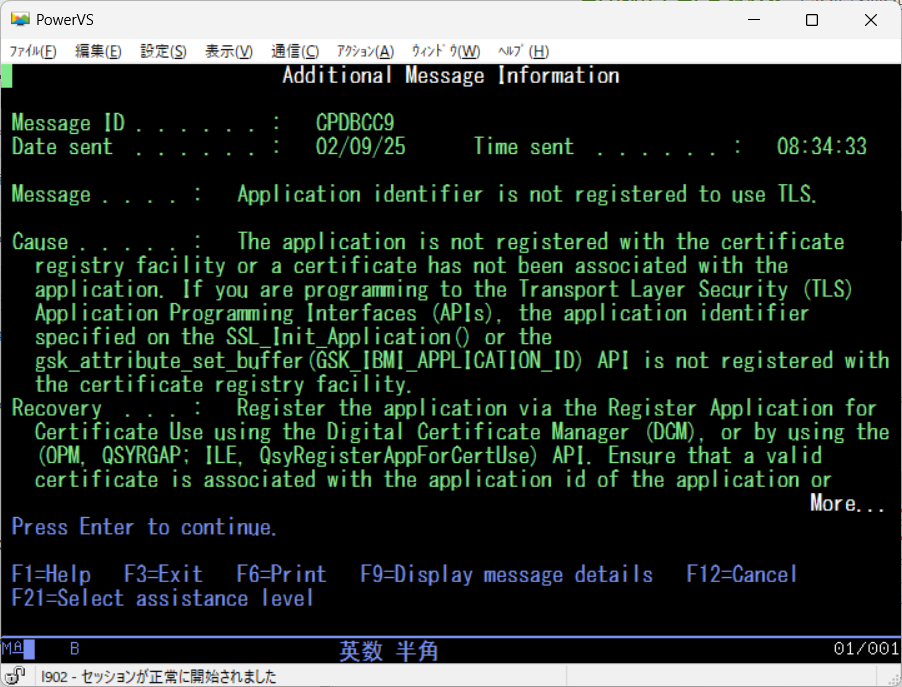This screenshot has width=902, height=687.
Task: Click F3=Exit function key label
Action: [163, 574]
